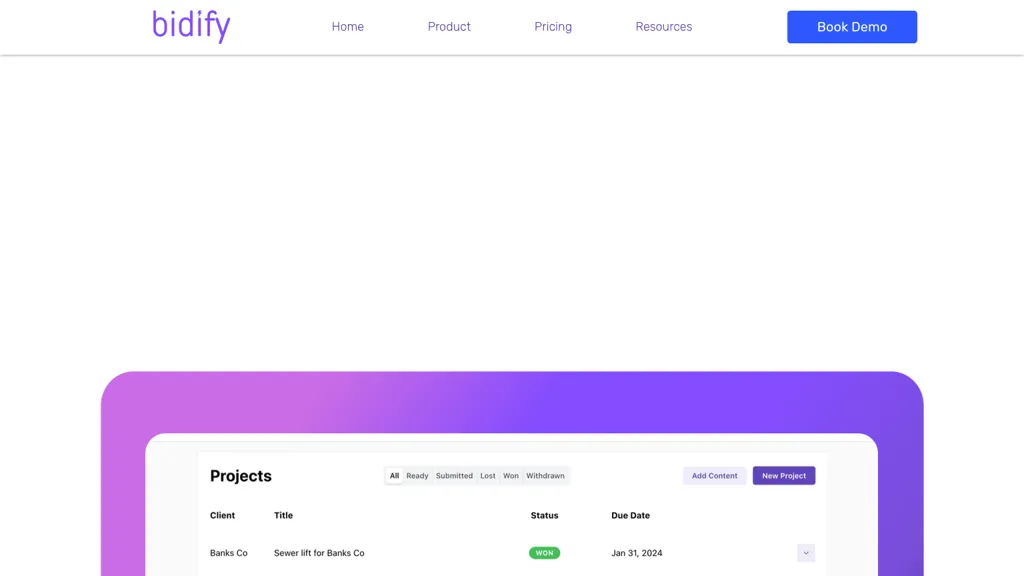The height and width of the screenshot is (576, 1024).
Task: Create a New Project
Action: [783, 476]
